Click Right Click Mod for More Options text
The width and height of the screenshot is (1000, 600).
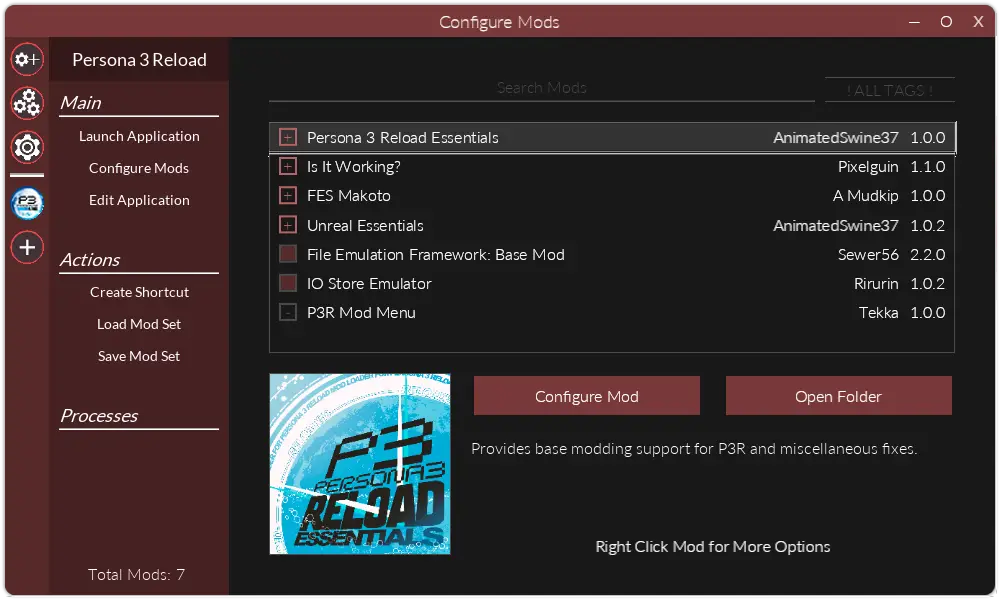[x=712, y=546]
